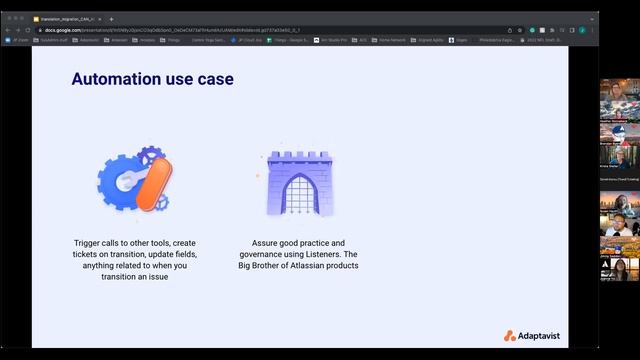The height and width of the screenshot is (360, 640).
Task: Click text 'Trigger calls to other tools, create'
Action: pos(135,243)
